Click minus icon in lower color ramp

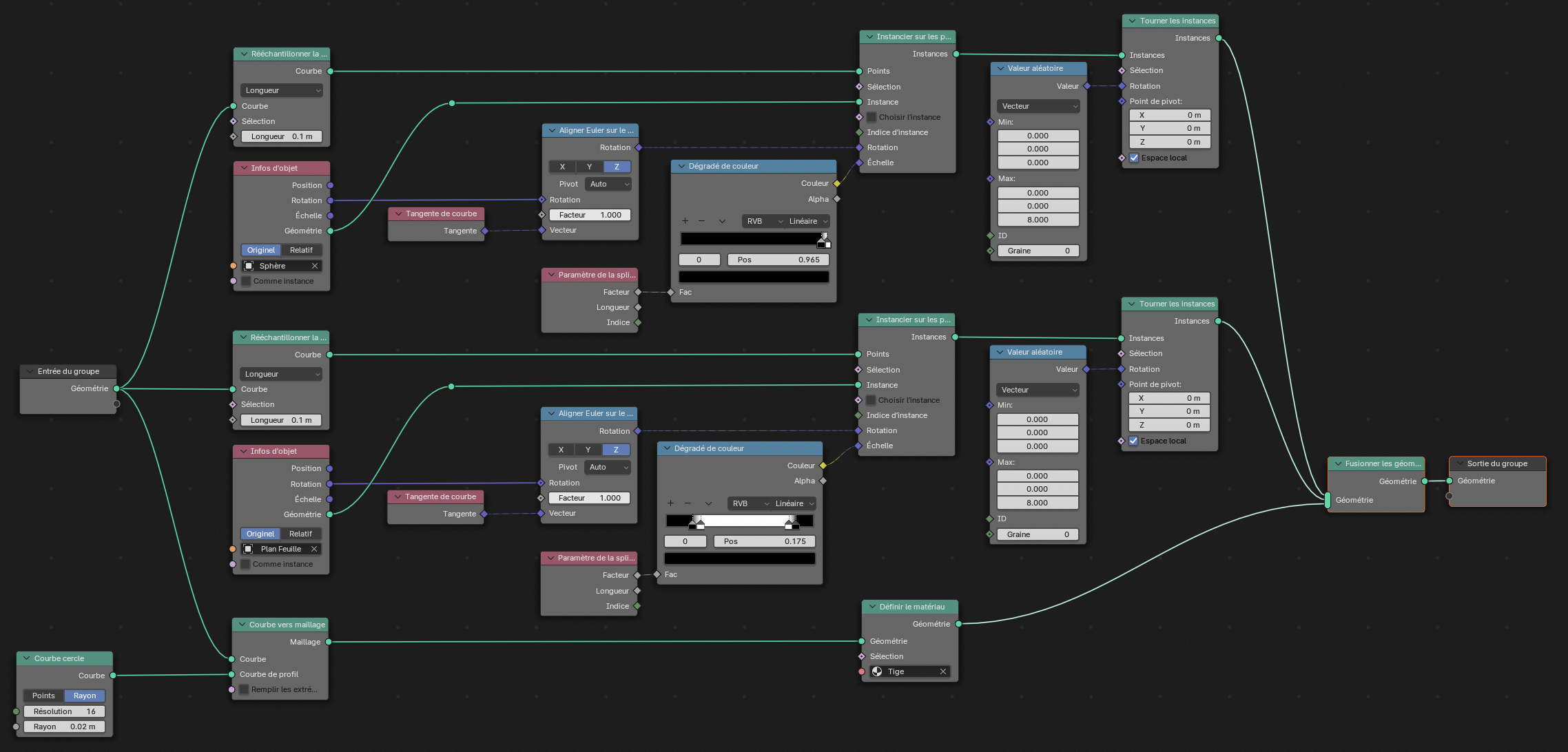pos(688,503)
